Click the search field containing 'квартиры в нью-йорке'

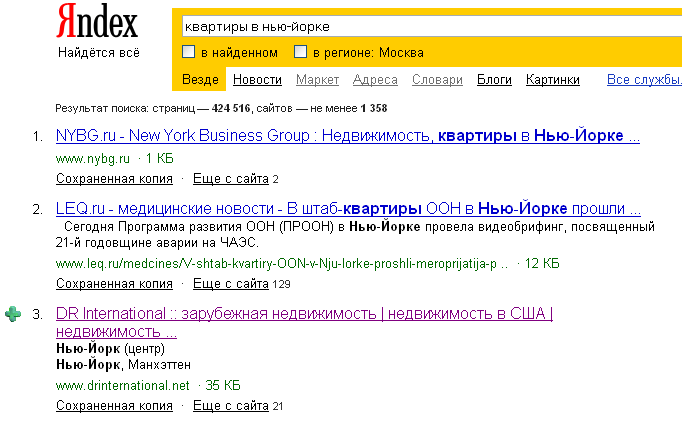(431, 27)
